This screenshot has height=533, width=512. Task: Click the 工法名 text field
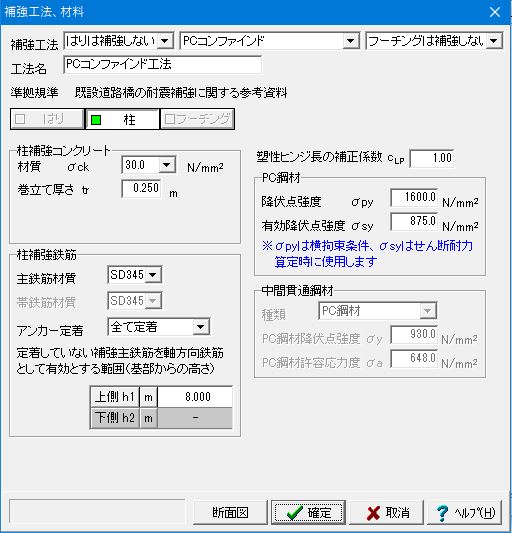(x=163, y=65)
